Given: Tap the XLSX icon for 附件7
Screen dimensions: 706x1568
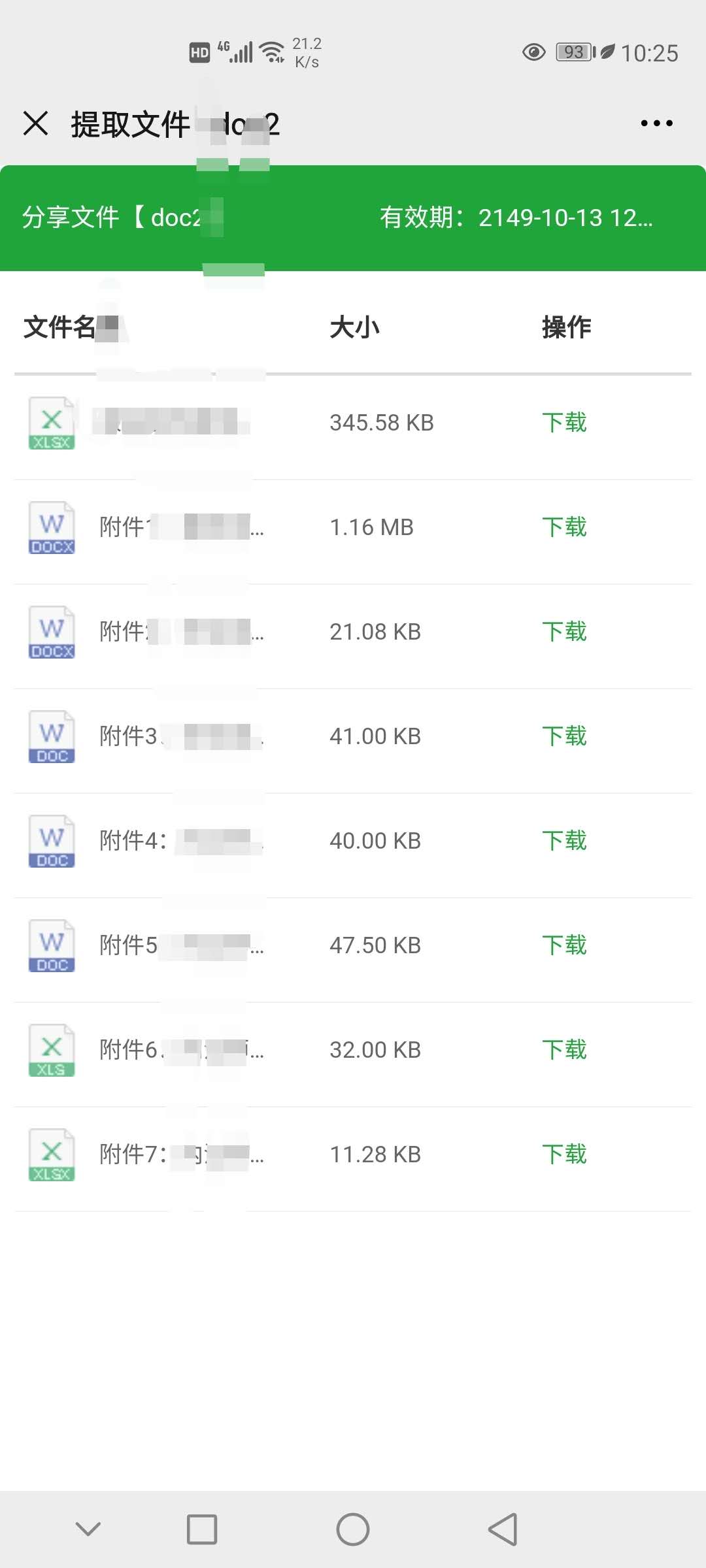Looking at the screenshot, I should [52, 1154].
